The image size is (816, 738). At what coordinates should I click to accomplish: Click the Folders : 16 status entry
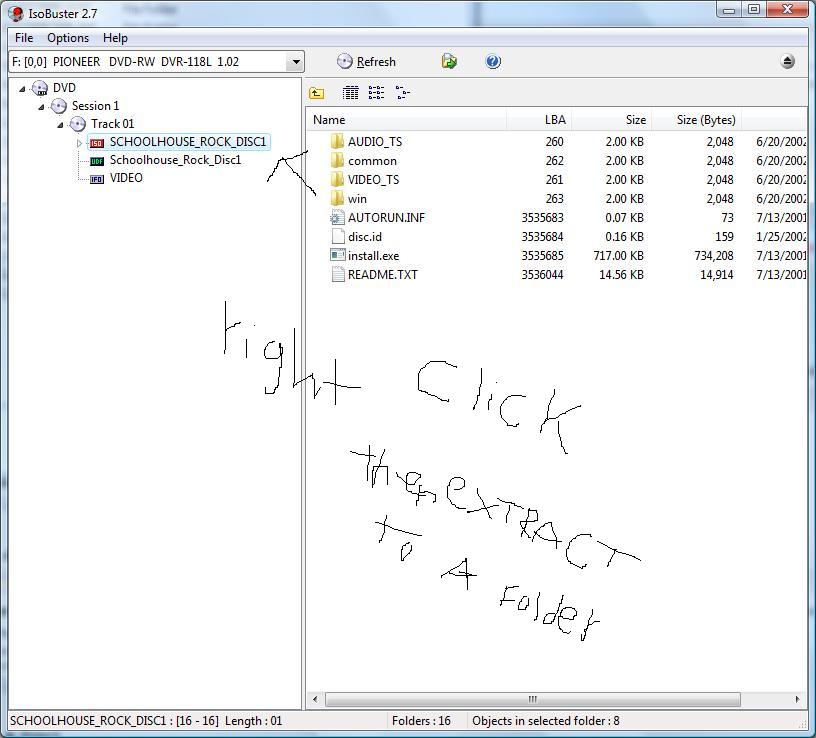click(x=421, y=721)
